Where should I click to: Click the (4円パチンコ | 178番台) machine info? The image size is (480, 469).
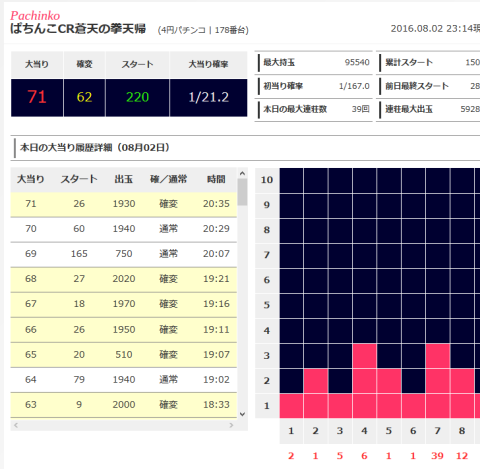[203, 30]
